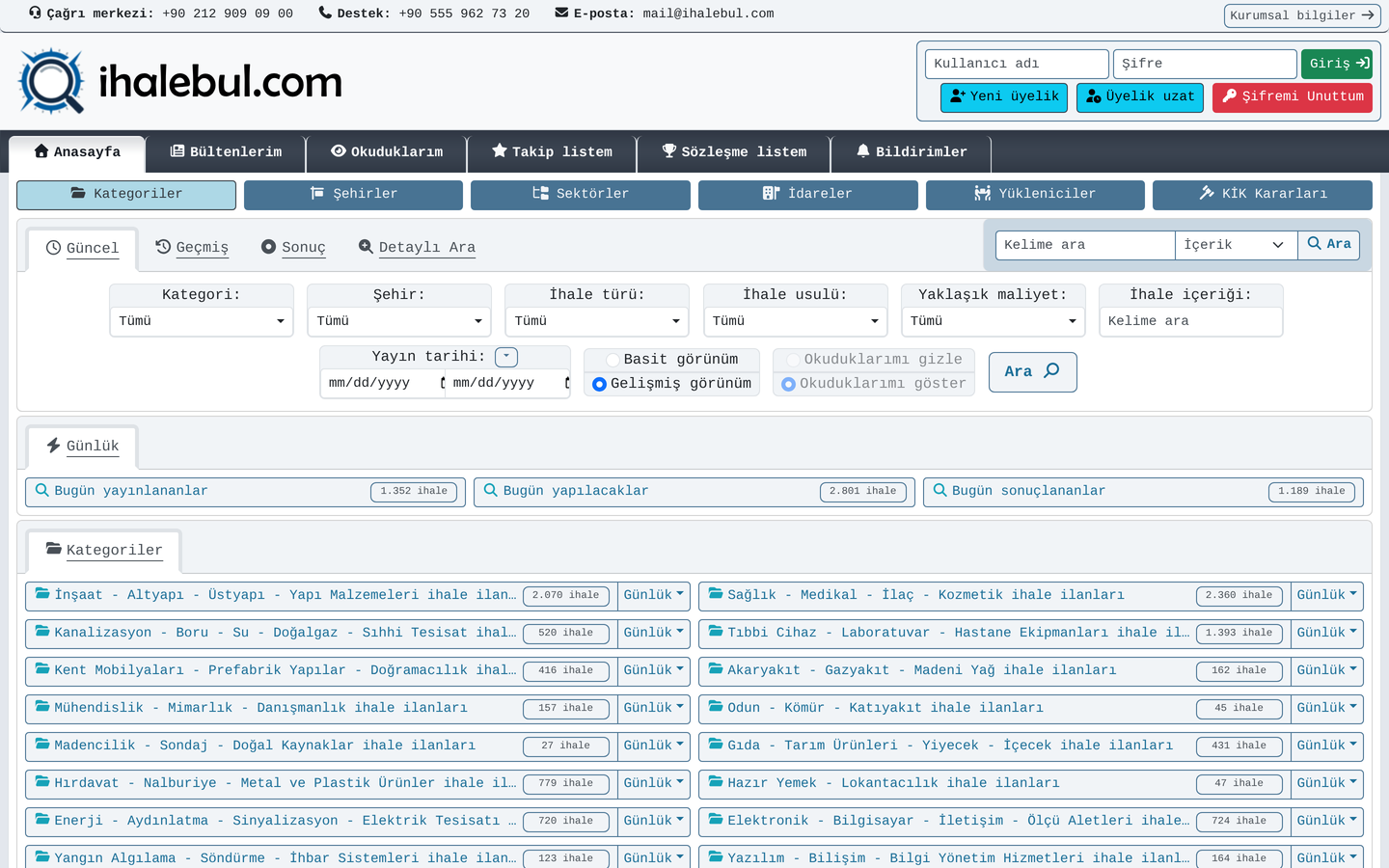Image resolution: width=1389 pixels, height=868 pixels.
Task: Click folder icon of Mühendislik - Mimarlık row
Action: pos(42,707)
